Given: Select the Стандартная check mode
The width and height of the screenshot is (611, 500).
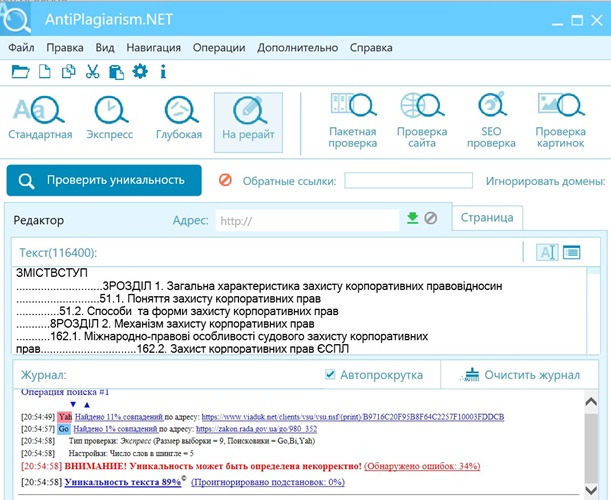Looking at the screenshot, I should [x=40, y=119].
